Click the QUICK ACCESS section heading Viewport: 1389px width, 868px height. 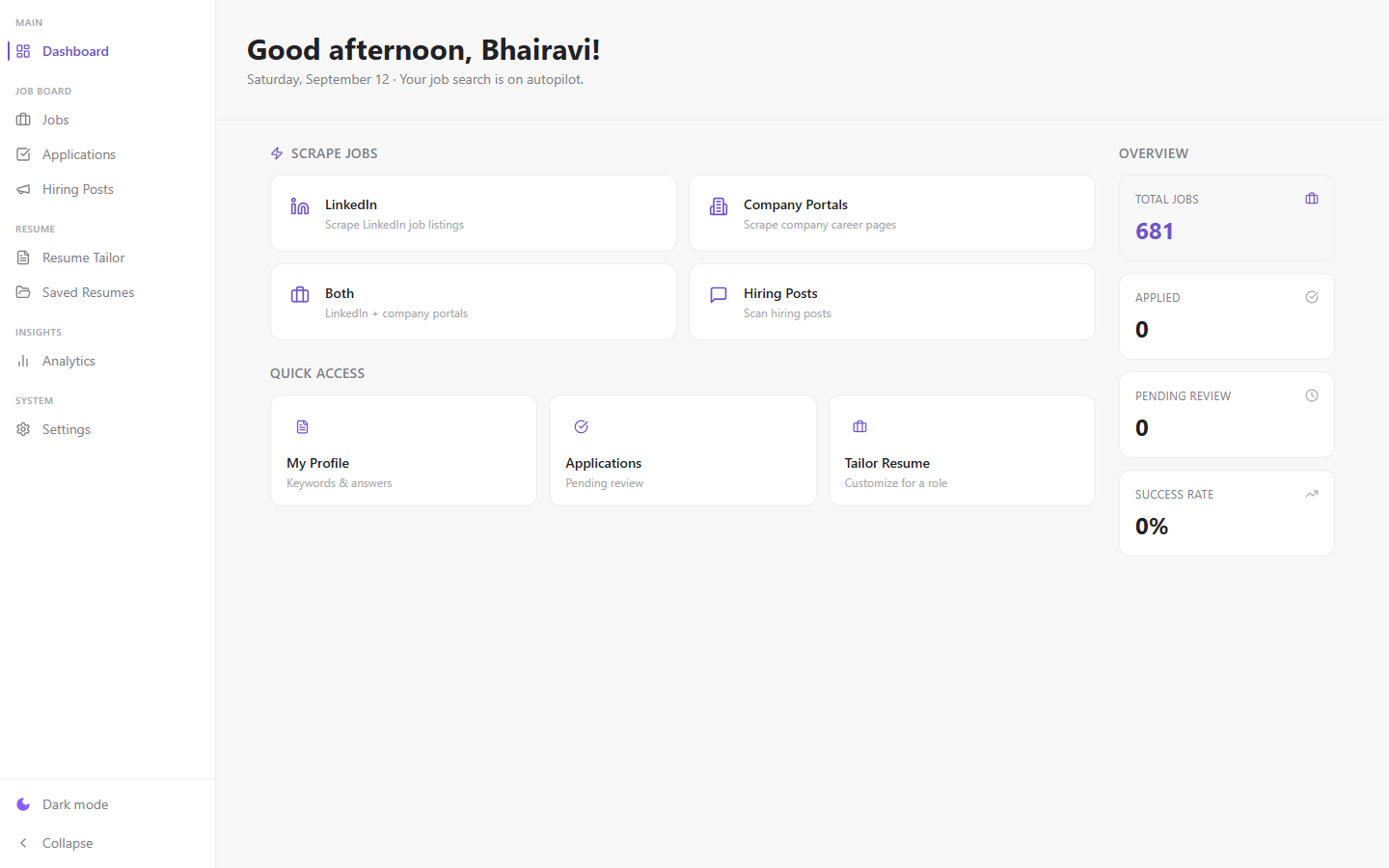tap(317, 373)
